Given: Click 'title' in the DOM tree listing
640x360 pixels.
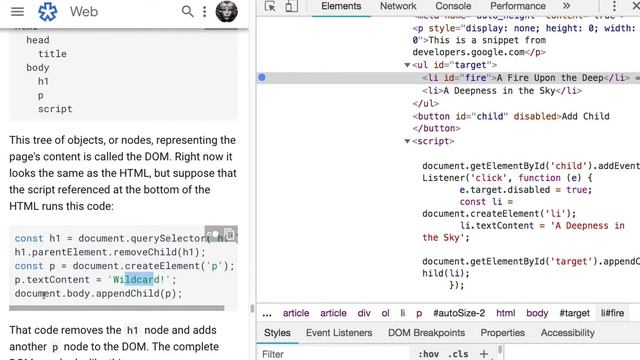Looking at the screenshot, I should [x=52, y=53].
